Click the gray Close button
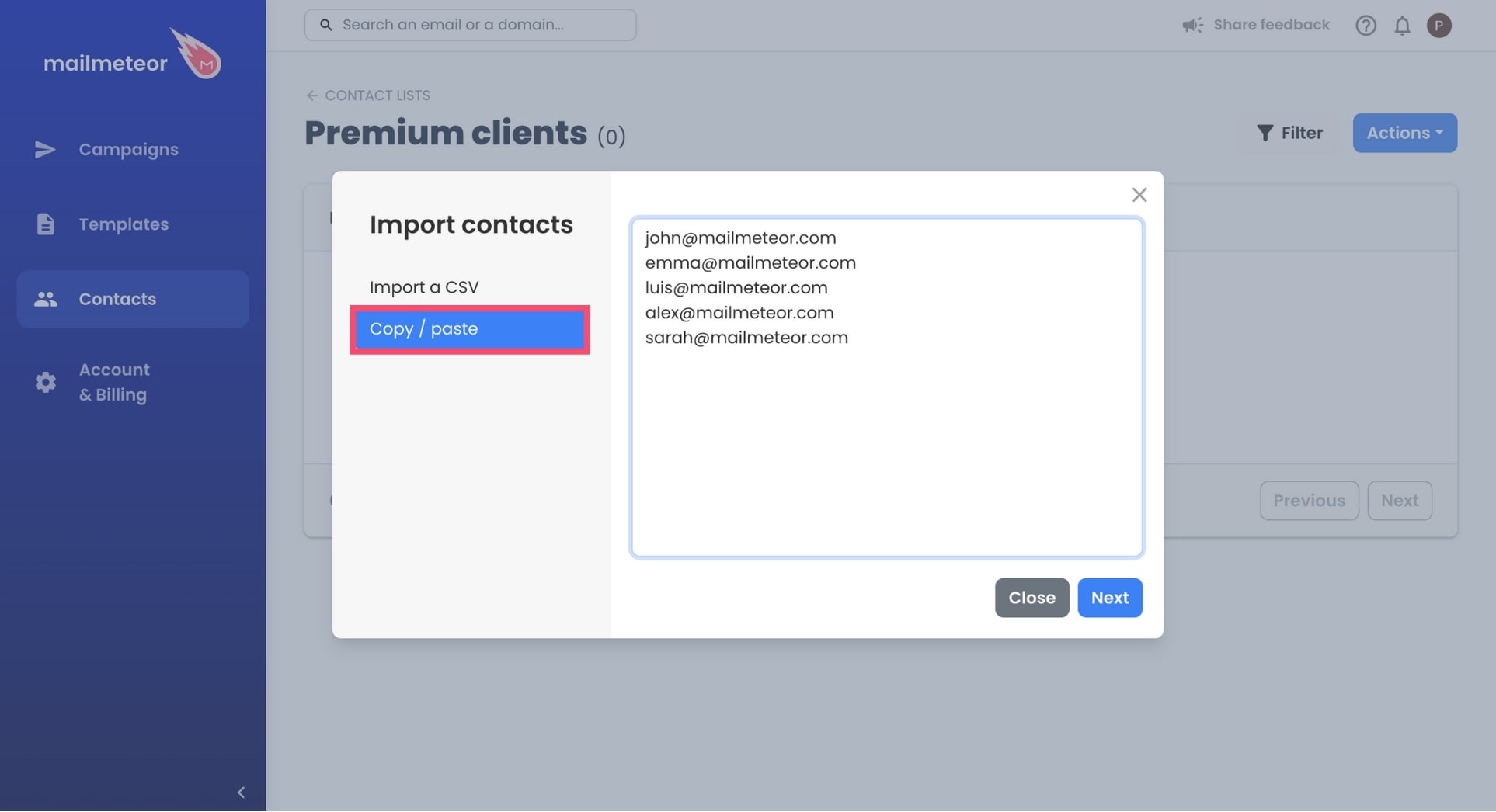1496x812 pixels. (x=1032, y=598)
